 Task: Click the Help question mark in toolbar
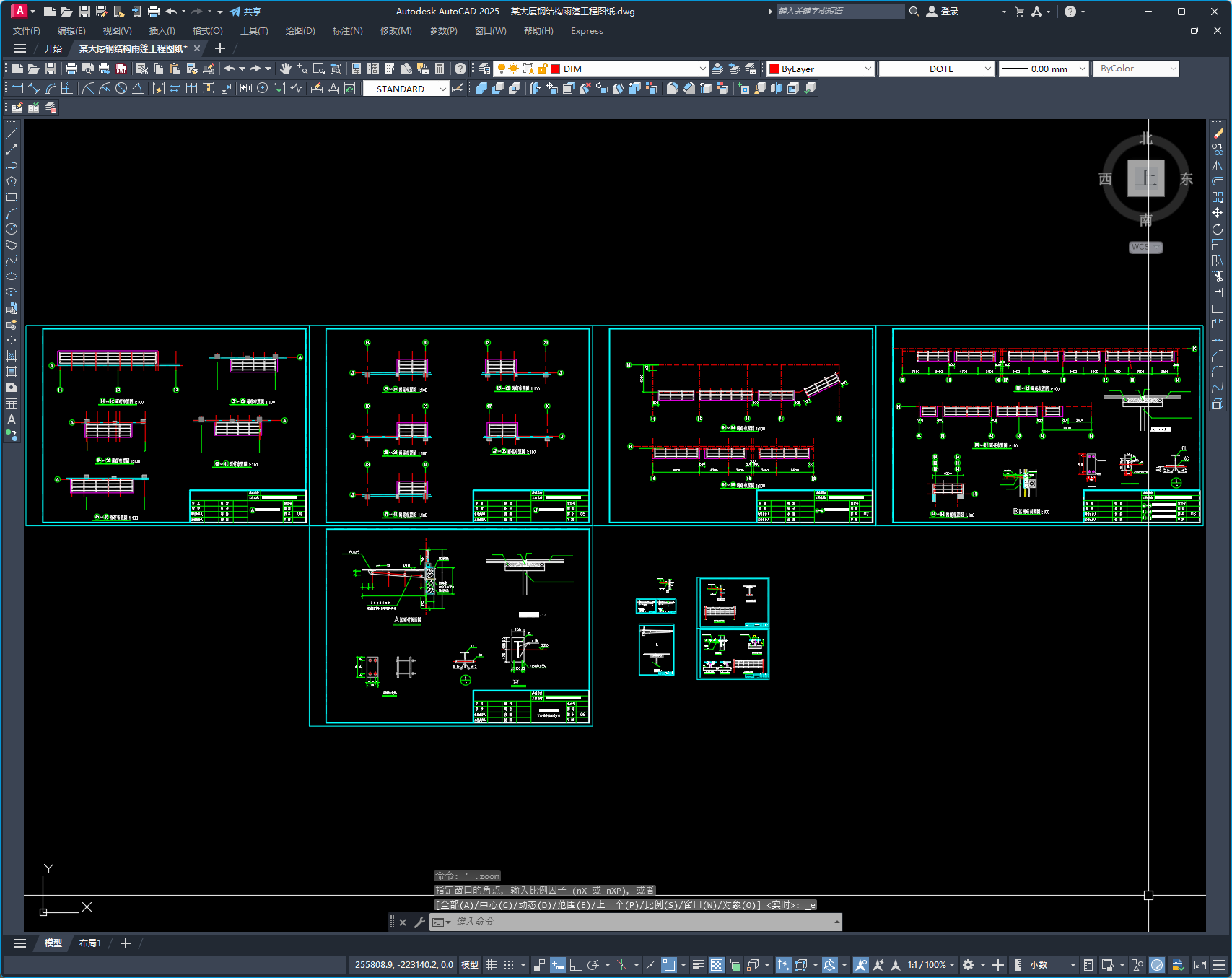460,69
